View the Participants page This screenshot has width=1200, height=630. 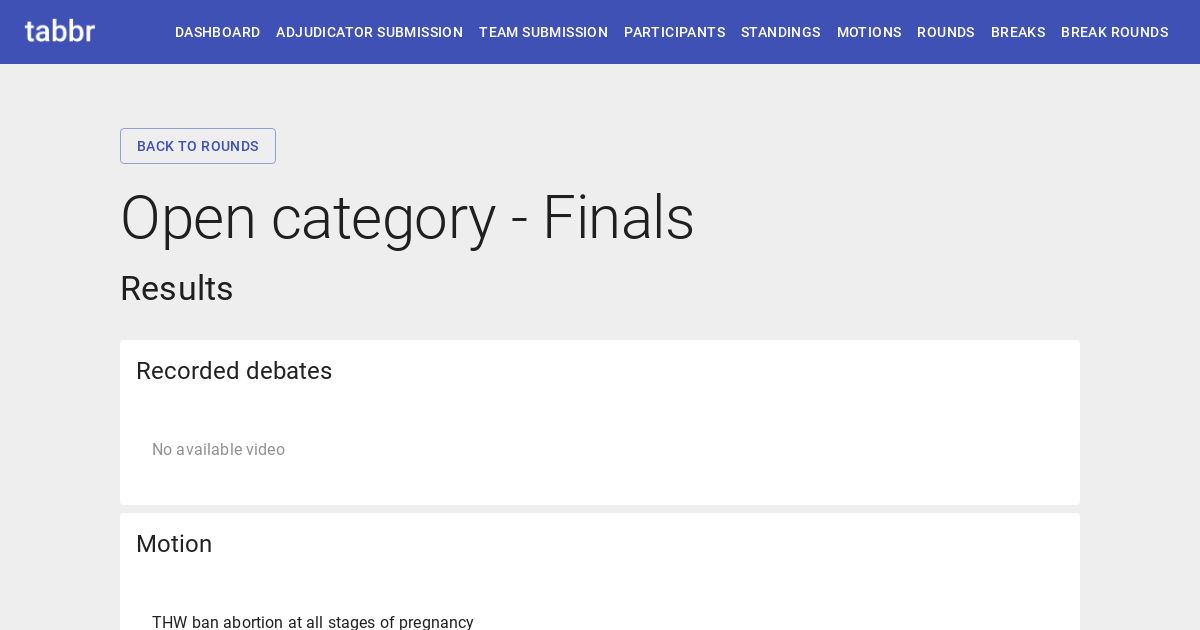tap(674, 32)
